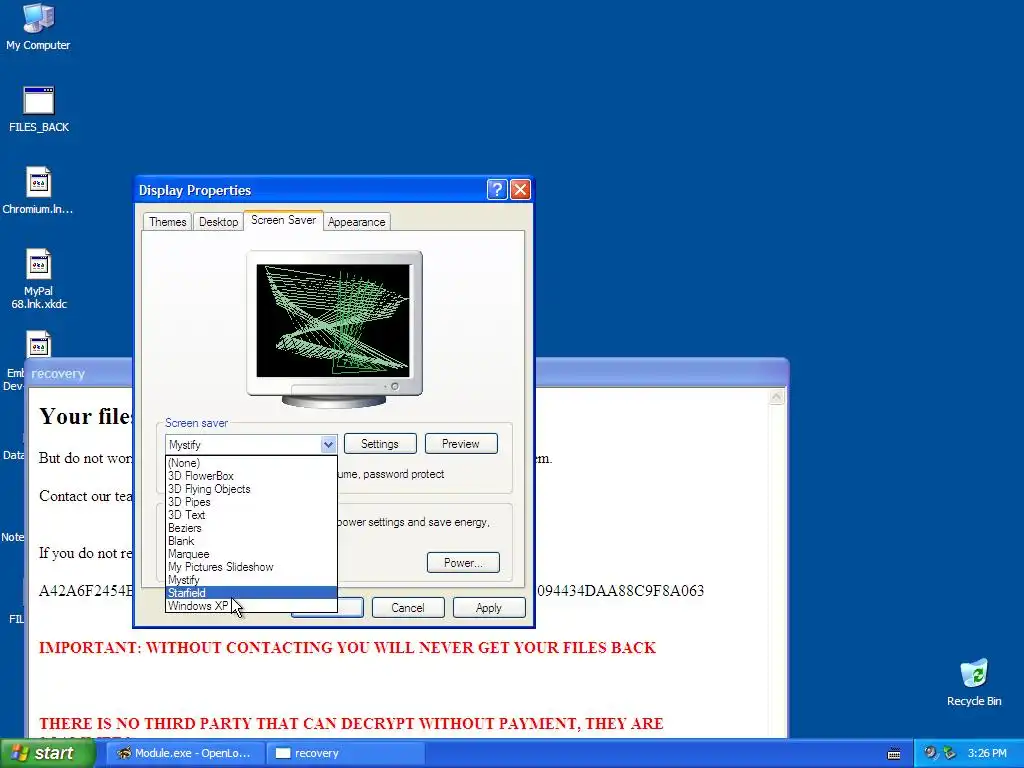The image size is (1024, 768).
Task: Switch to recovery taskbar button
Action: (345, 753)
